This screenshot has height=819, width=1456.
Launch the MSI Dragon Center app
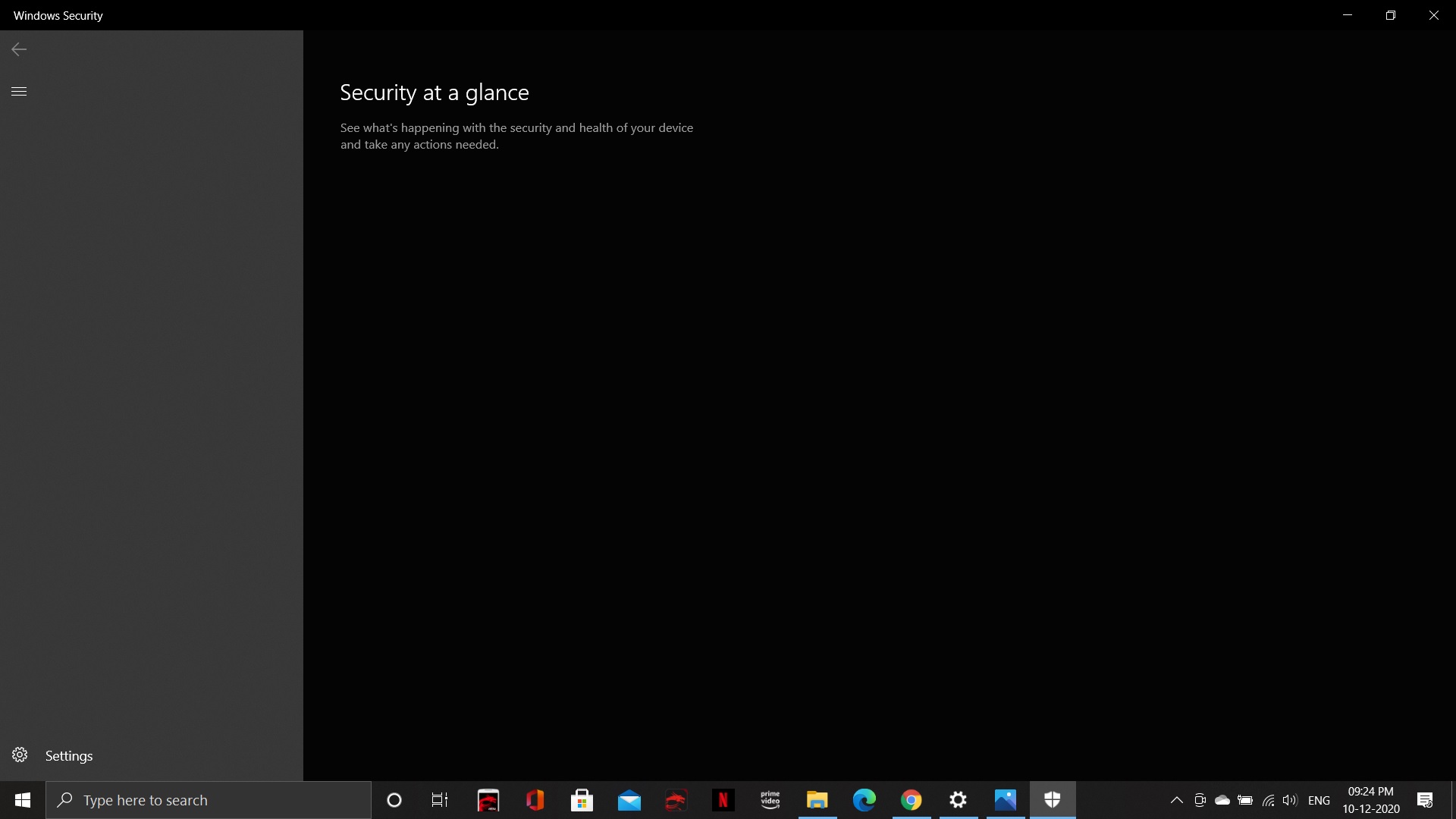click(676, 800)
